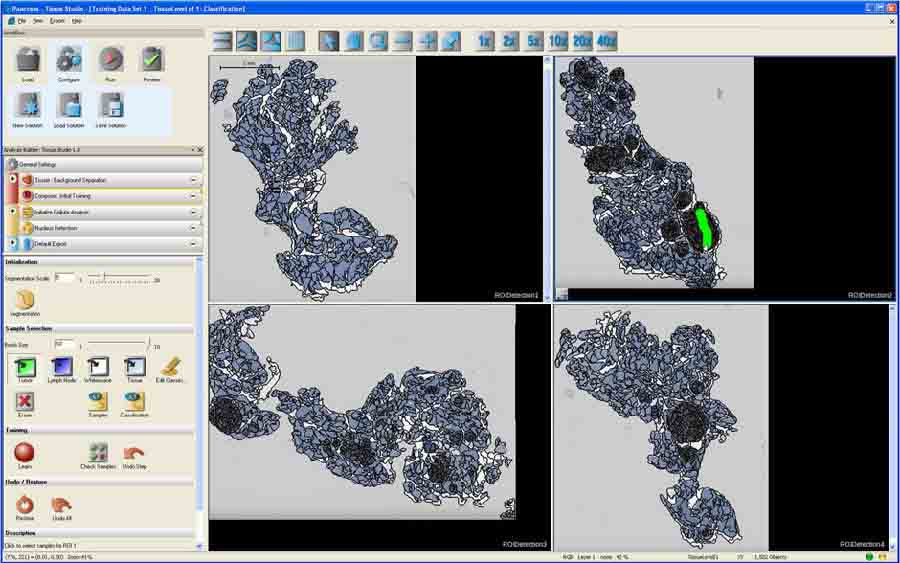The image size is (900, 563).
Task: Toggle the Tissue Background Separation step marker
Action: tap(13, 180)
